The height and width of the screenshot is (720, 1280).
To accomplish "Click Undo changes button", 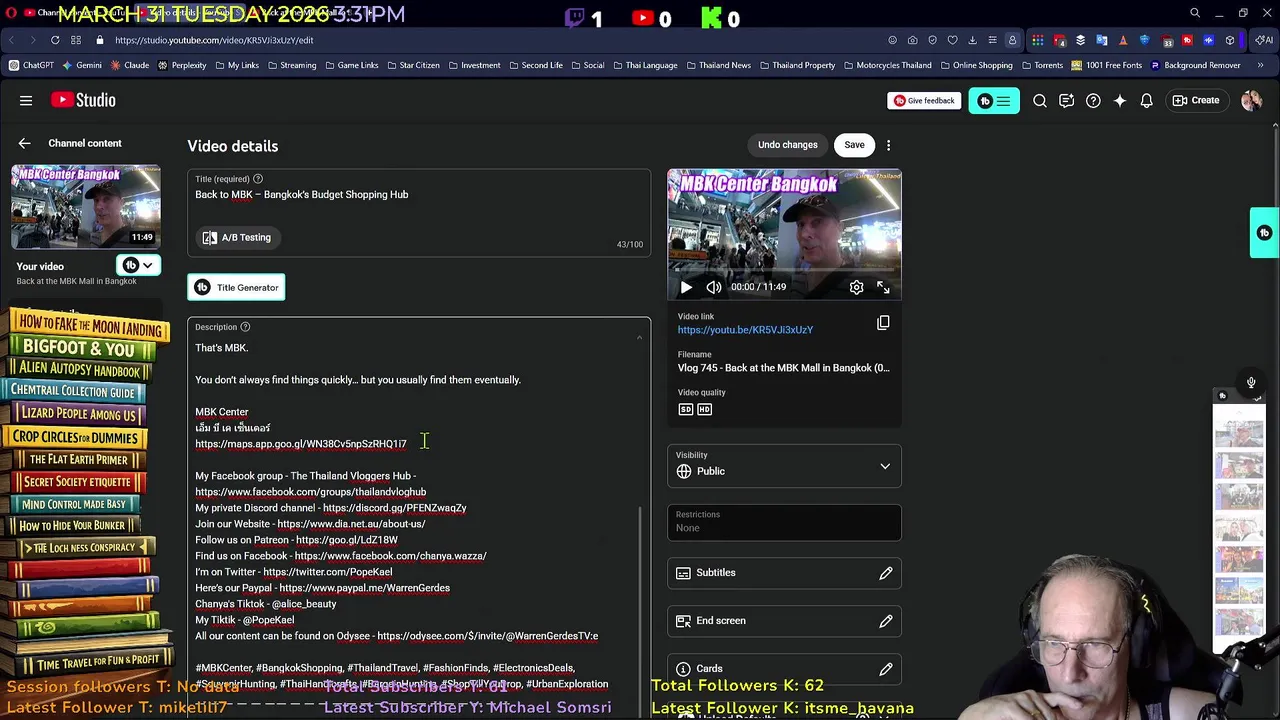I will coord(787,145).
